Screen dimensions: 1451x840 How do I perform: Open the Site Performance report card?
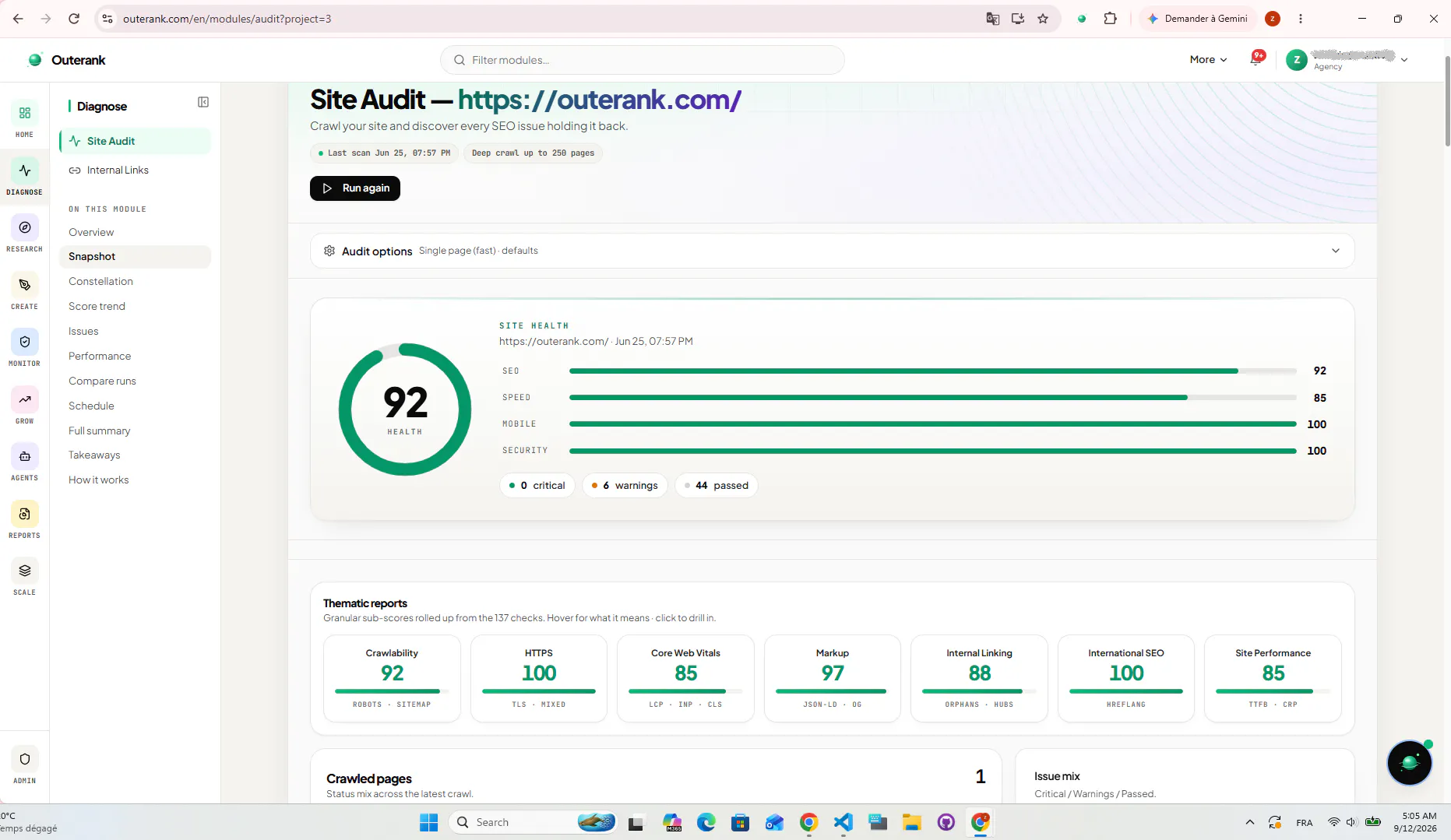tap(1273, 679)
